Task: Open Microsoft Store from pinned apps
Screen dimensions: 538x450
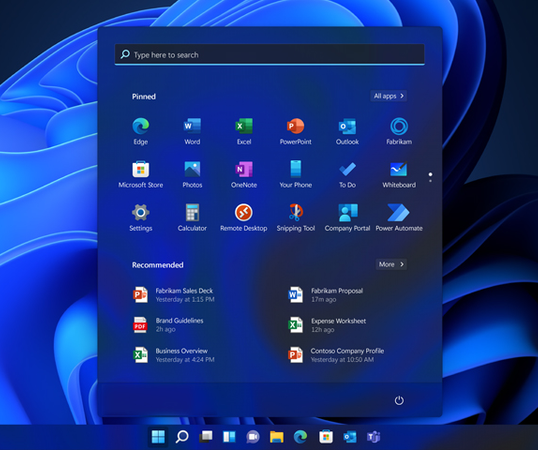Action: [x=141, y=174]
